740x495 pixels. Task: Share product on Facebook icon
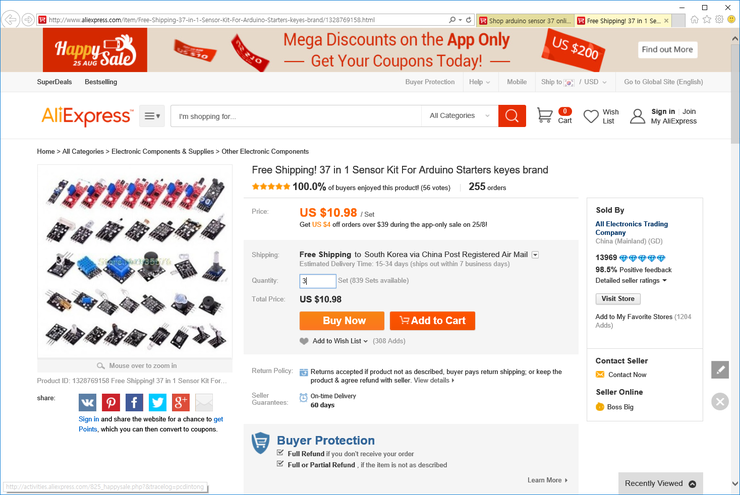134,402
